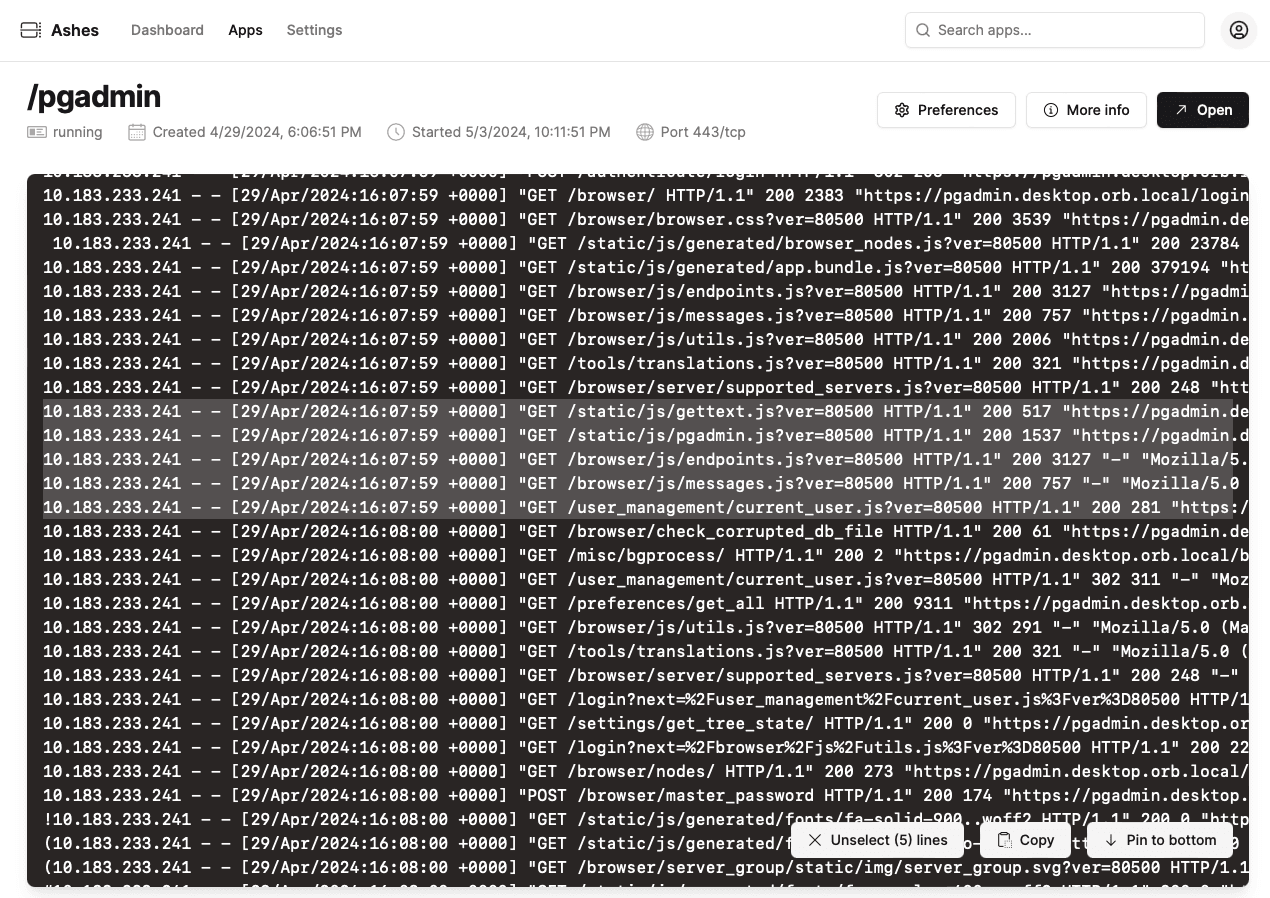
Task: Select the browser_nodes.js log line
Action: pos(638,243)
